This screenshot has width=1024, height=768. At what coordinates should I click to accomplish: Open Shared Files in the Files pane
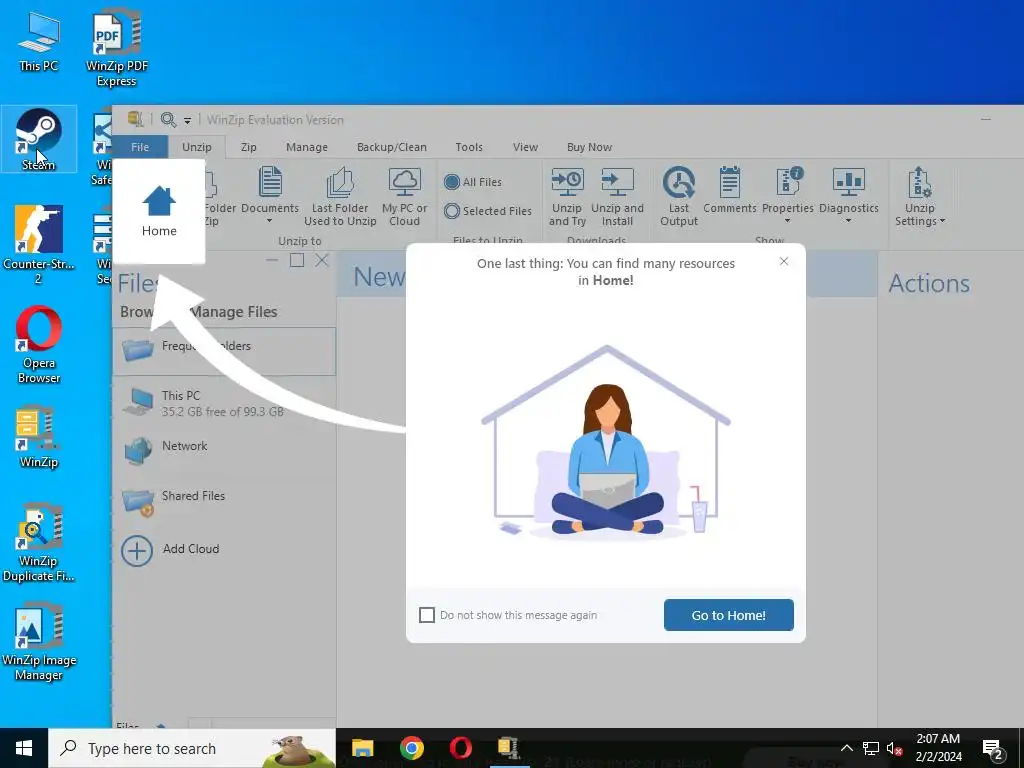point(224,502)
